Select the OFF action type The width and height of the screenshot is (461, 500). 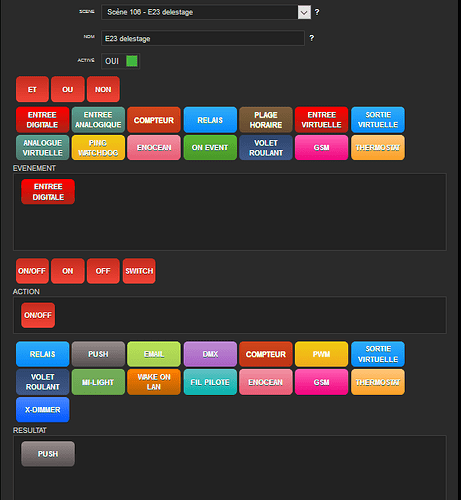coord(103,271)
